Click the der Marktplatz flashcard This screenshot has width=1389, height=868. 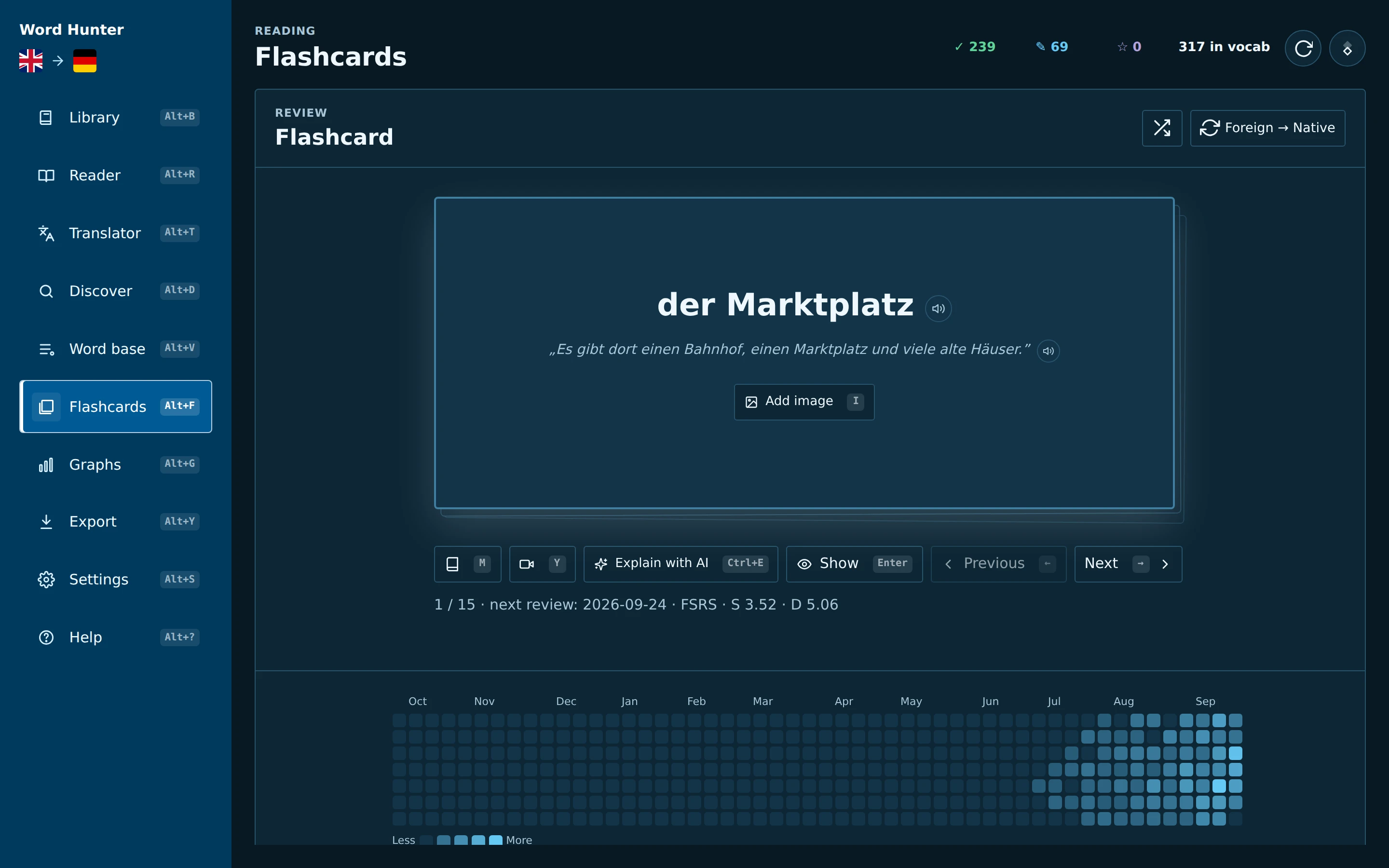pos(804,353)
